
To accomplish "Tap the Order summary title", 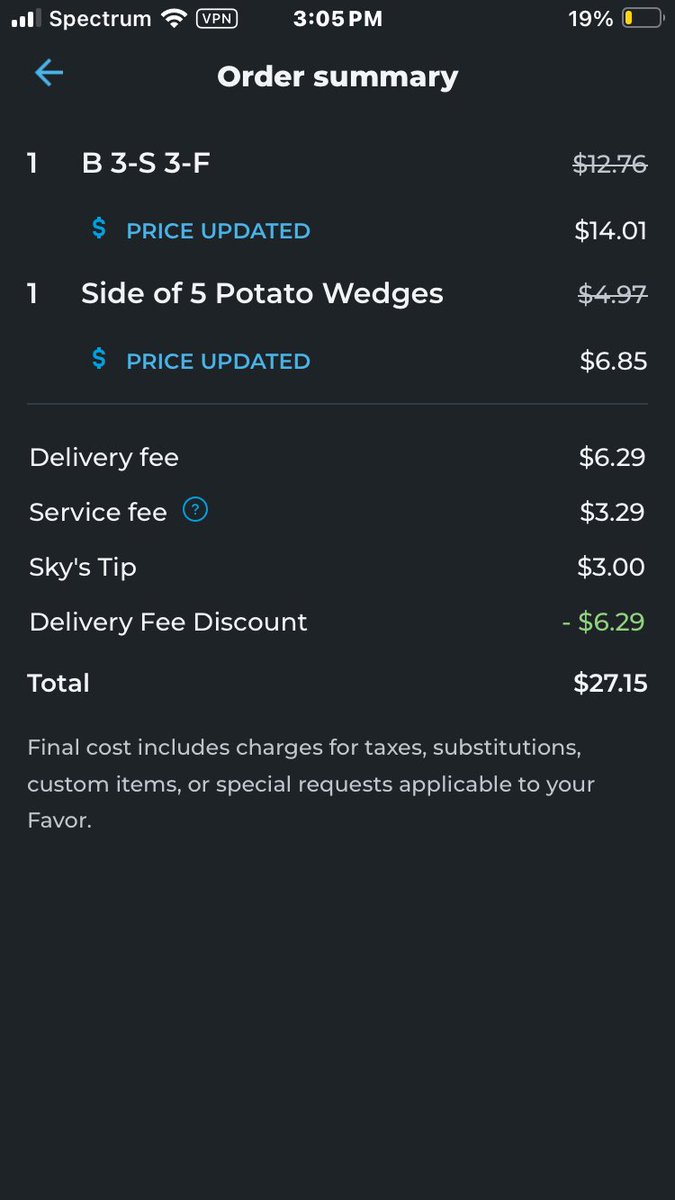I will pyautogui.click(x=338, y=77).
